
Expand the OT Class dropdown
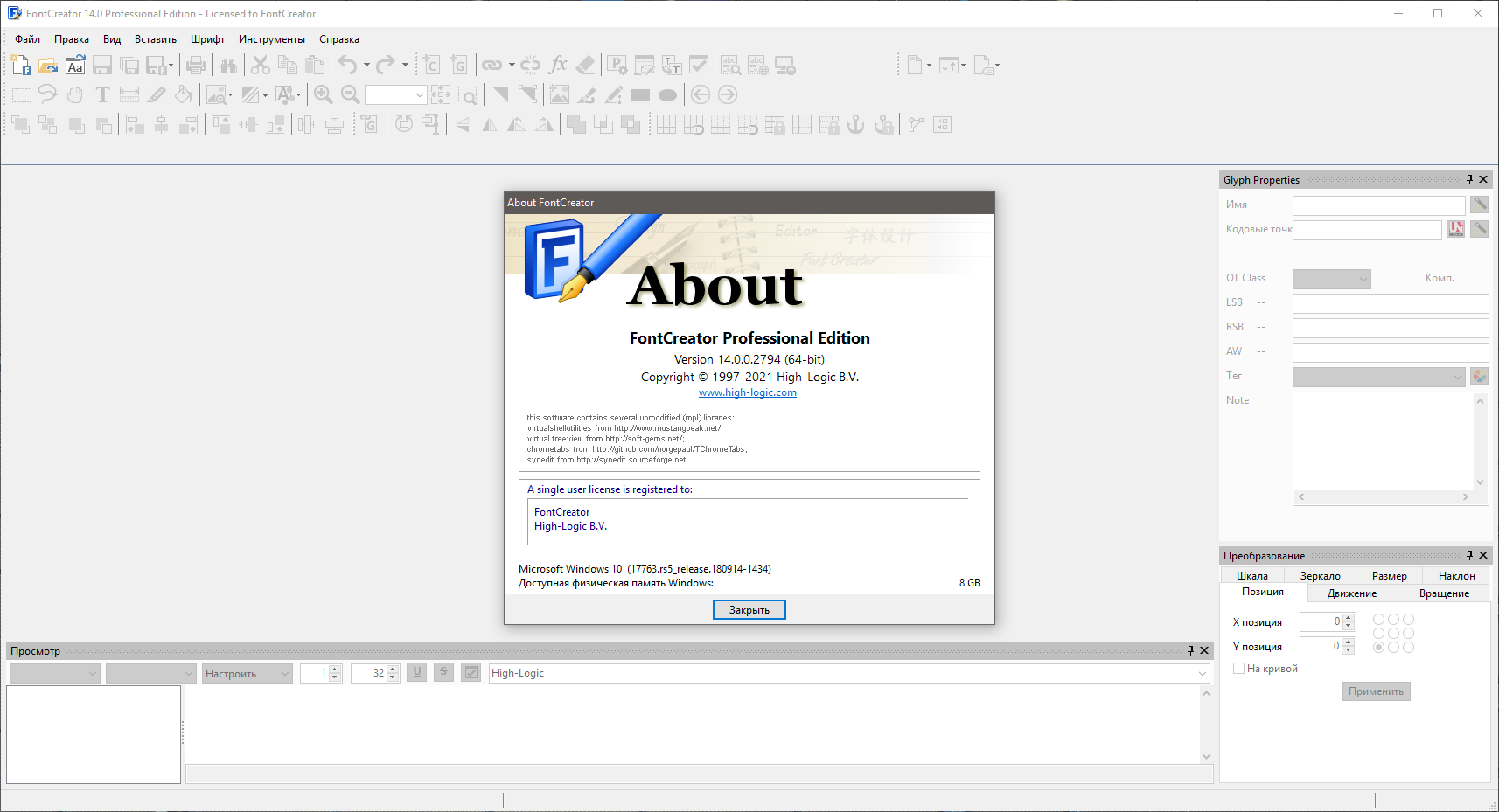[x=1331, y=279]
